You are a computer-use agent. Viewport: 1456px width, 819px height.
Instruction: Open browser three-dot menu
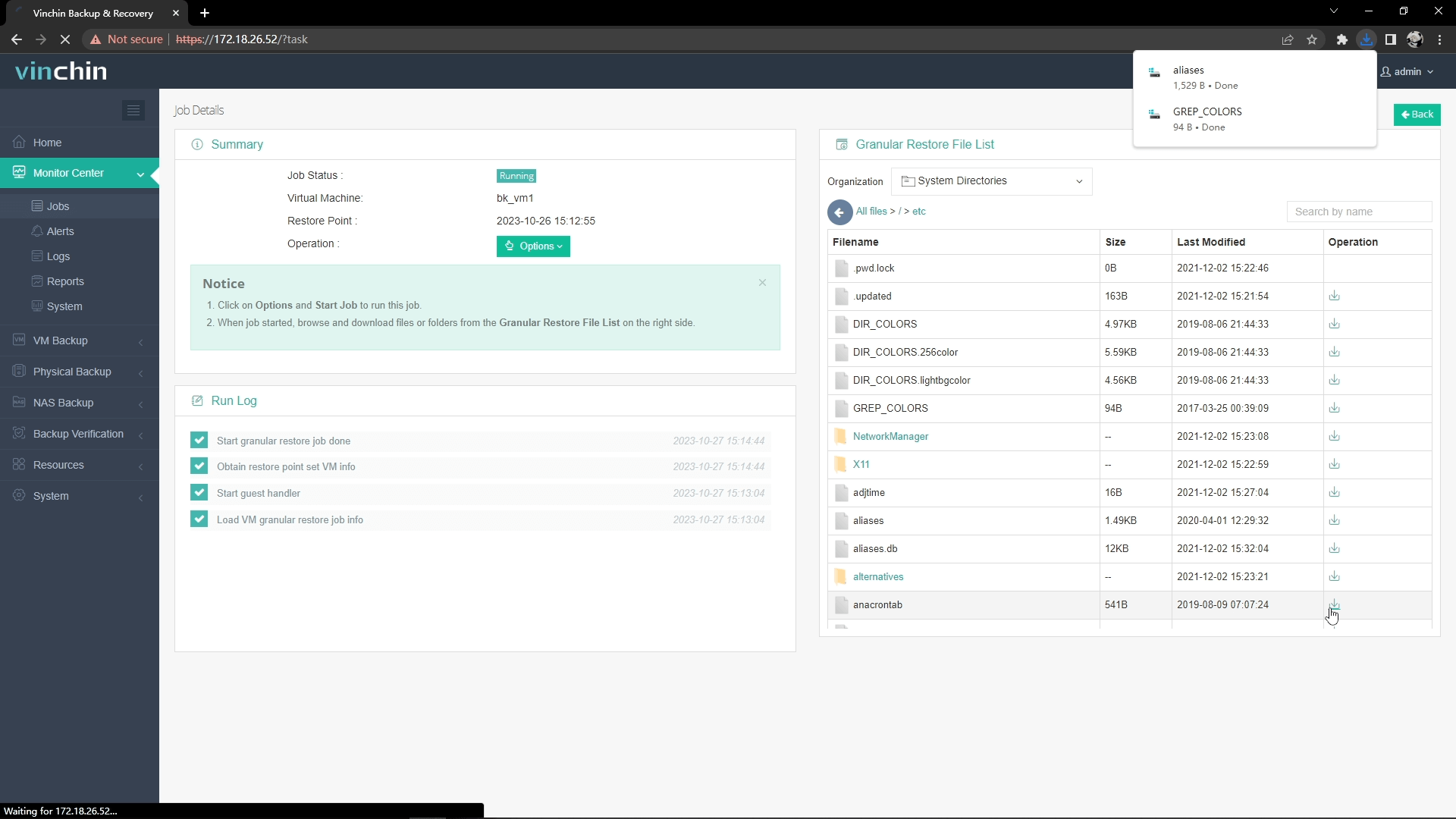[x=1440, y=39]
